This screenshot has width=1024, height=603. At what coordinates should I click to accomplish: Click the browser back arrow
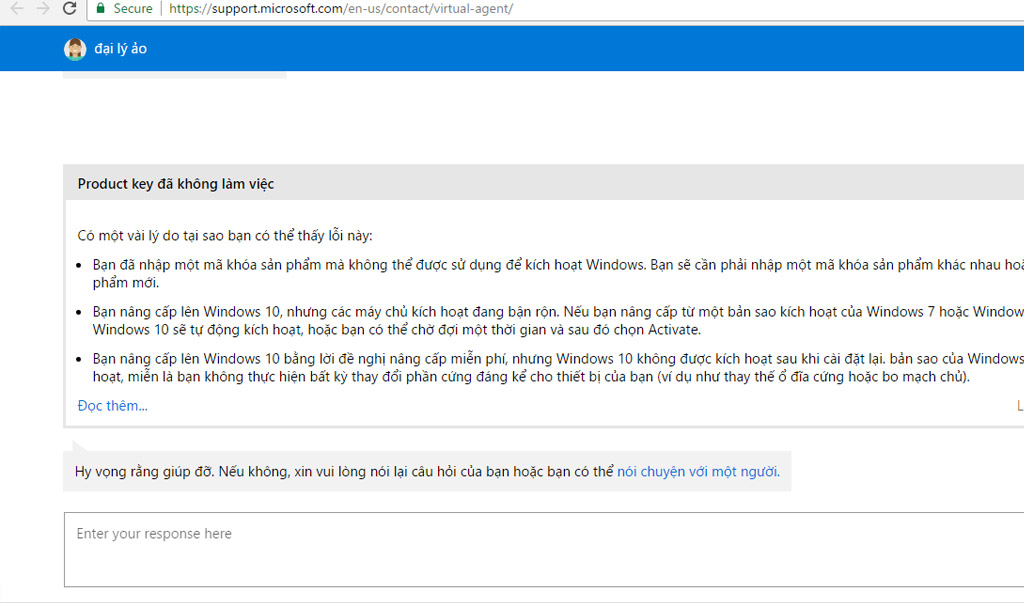pyautogui.click(x=16, y=8)
